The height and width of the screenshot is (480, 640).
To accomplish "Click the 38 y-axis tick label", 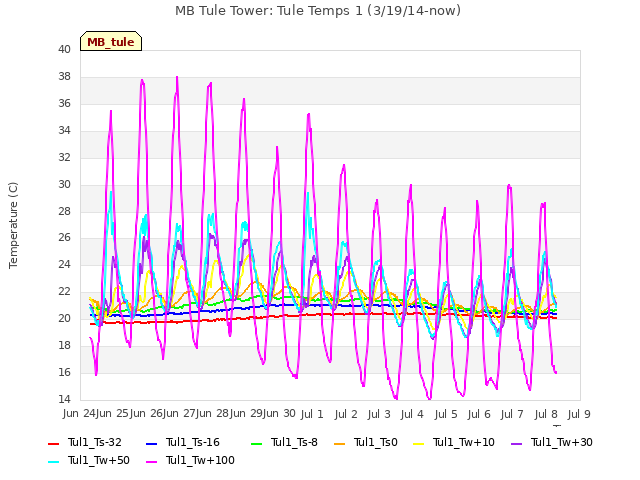I will click(x=64, y=76).
